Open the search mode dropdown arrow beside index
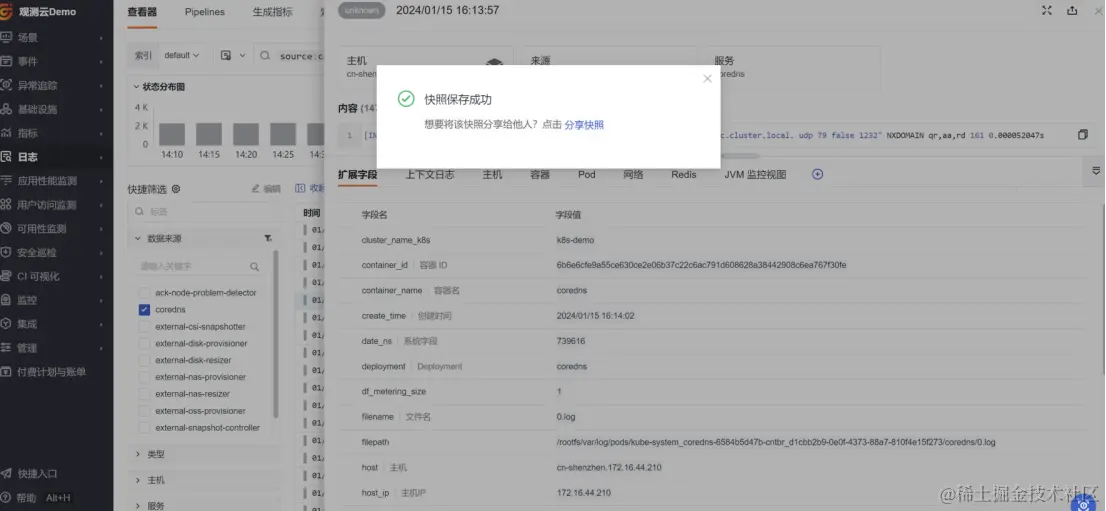Screen dimensions: 1106x511 click(243, 55)
